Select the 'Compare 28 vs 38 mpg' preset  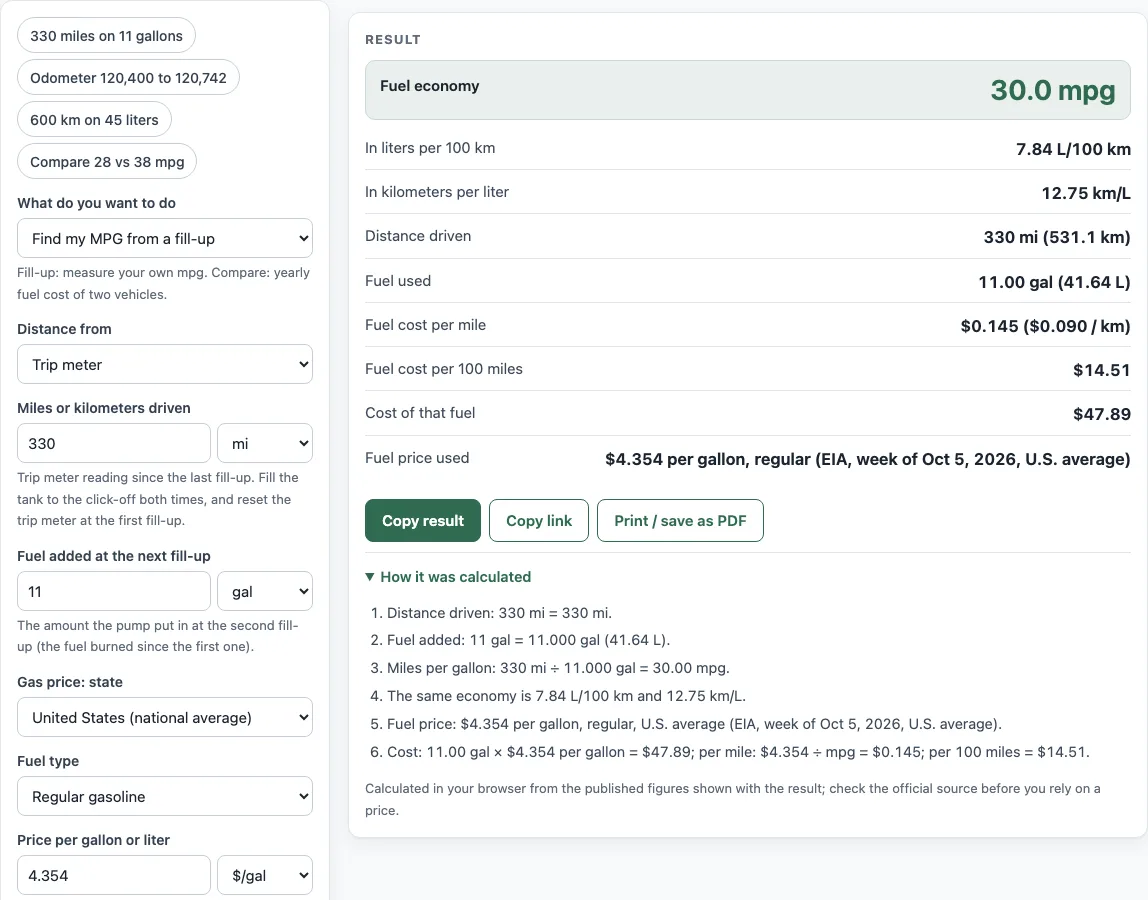point(107,162)
